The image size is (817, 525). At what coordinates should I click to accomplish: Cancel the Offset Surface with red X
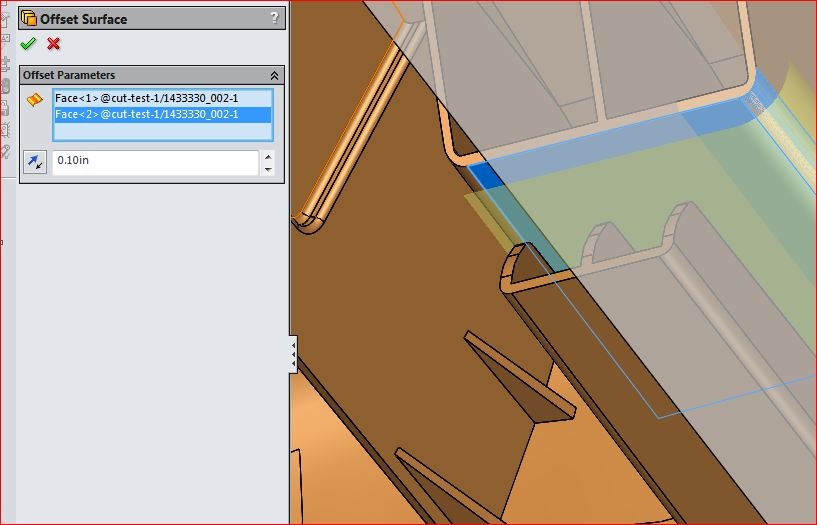[53, 44]
